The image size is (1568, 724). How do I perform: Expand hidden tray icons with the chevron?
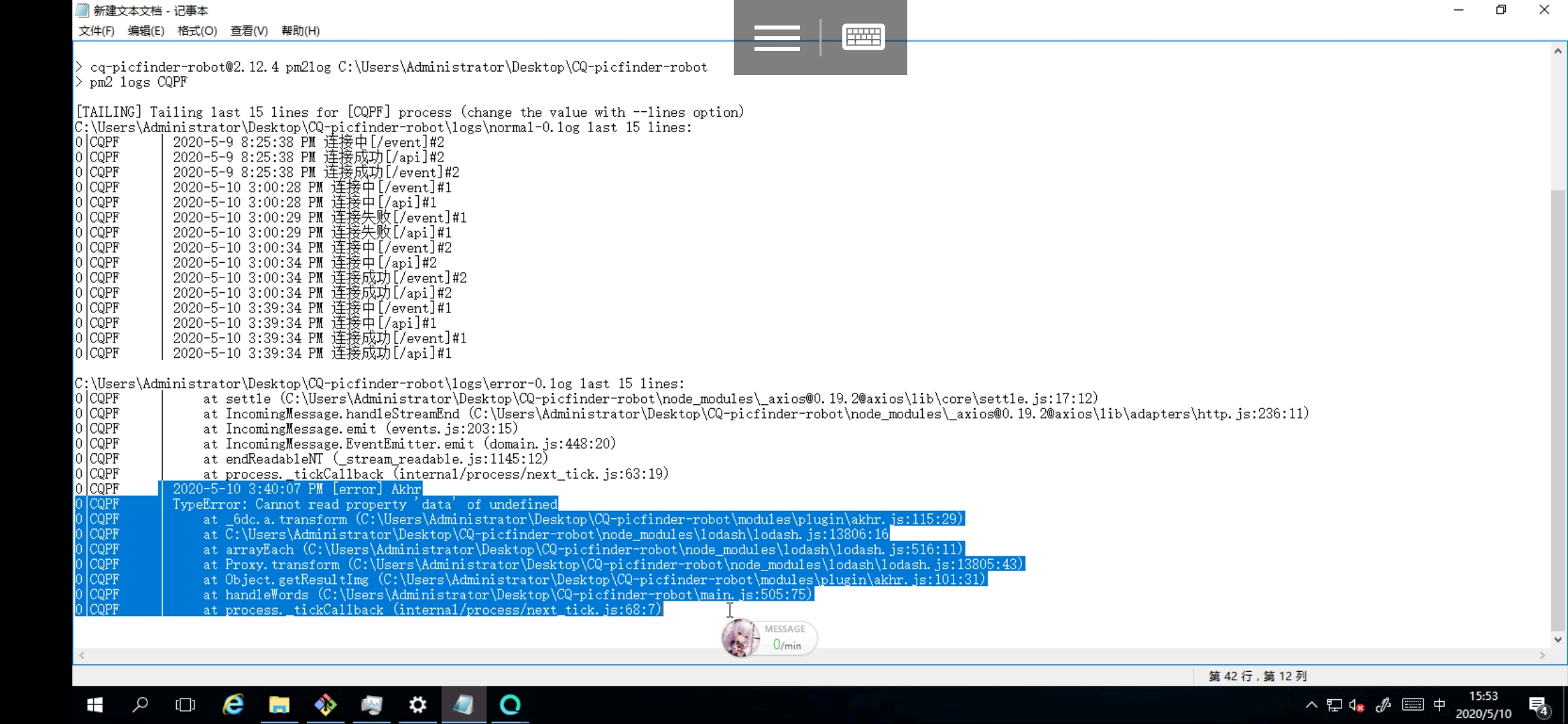tap(1311, 705)
